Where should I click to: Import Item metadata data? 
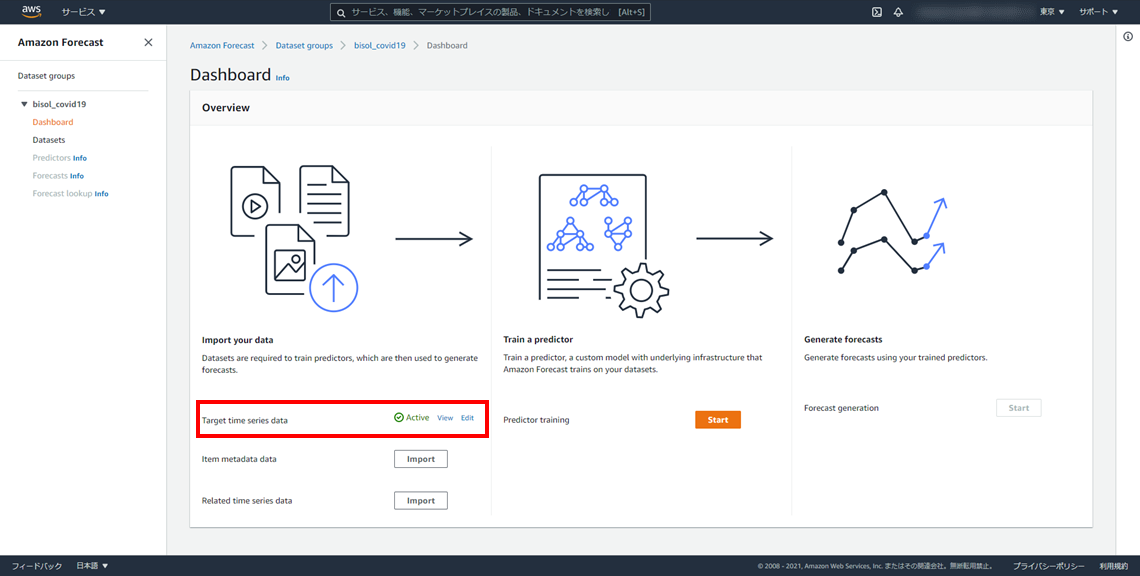(x=420, y=459)
